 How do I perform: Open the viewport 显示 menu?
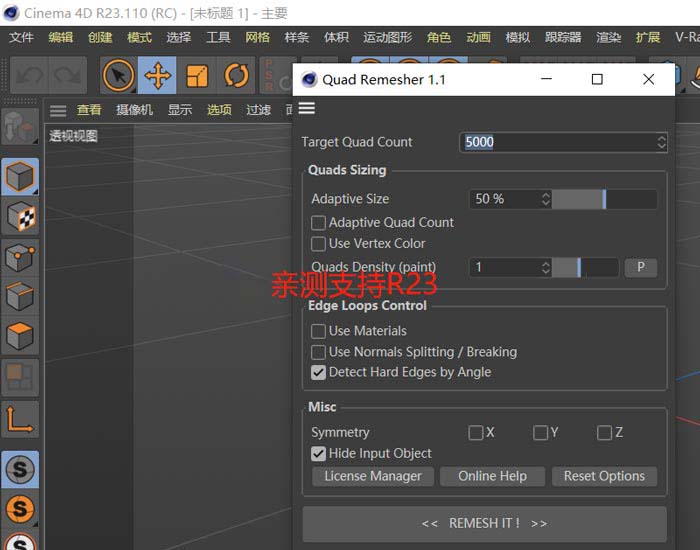180,110
